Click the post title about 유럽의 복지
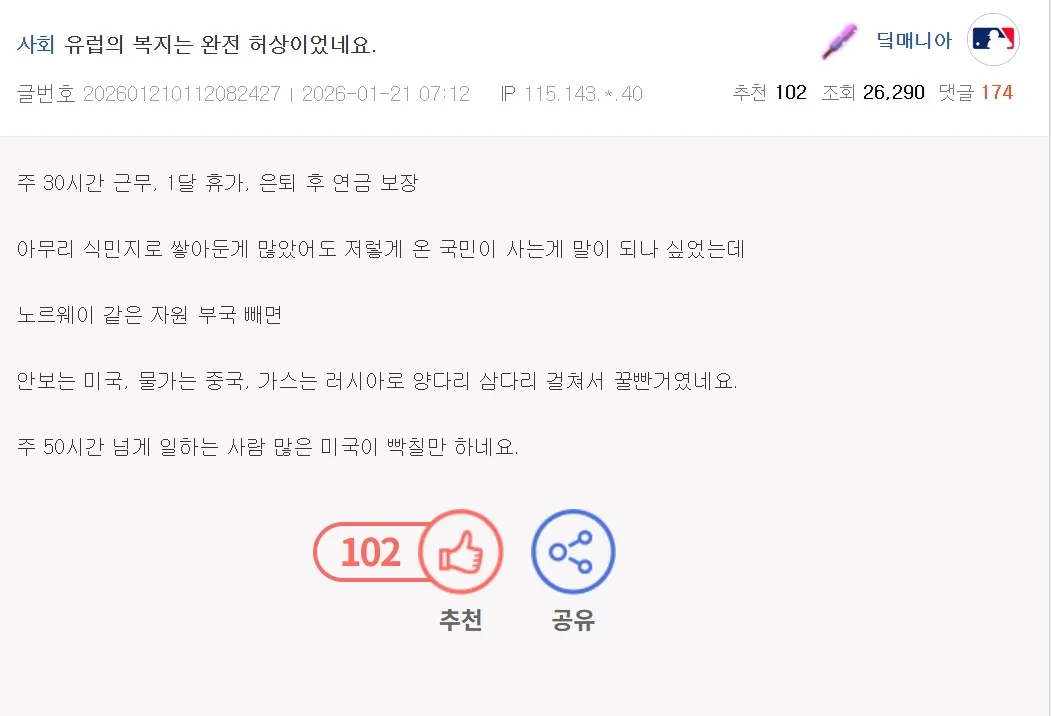Image resolution: width=1051 pixels, height=716 pixels. (x=220, y=45)
